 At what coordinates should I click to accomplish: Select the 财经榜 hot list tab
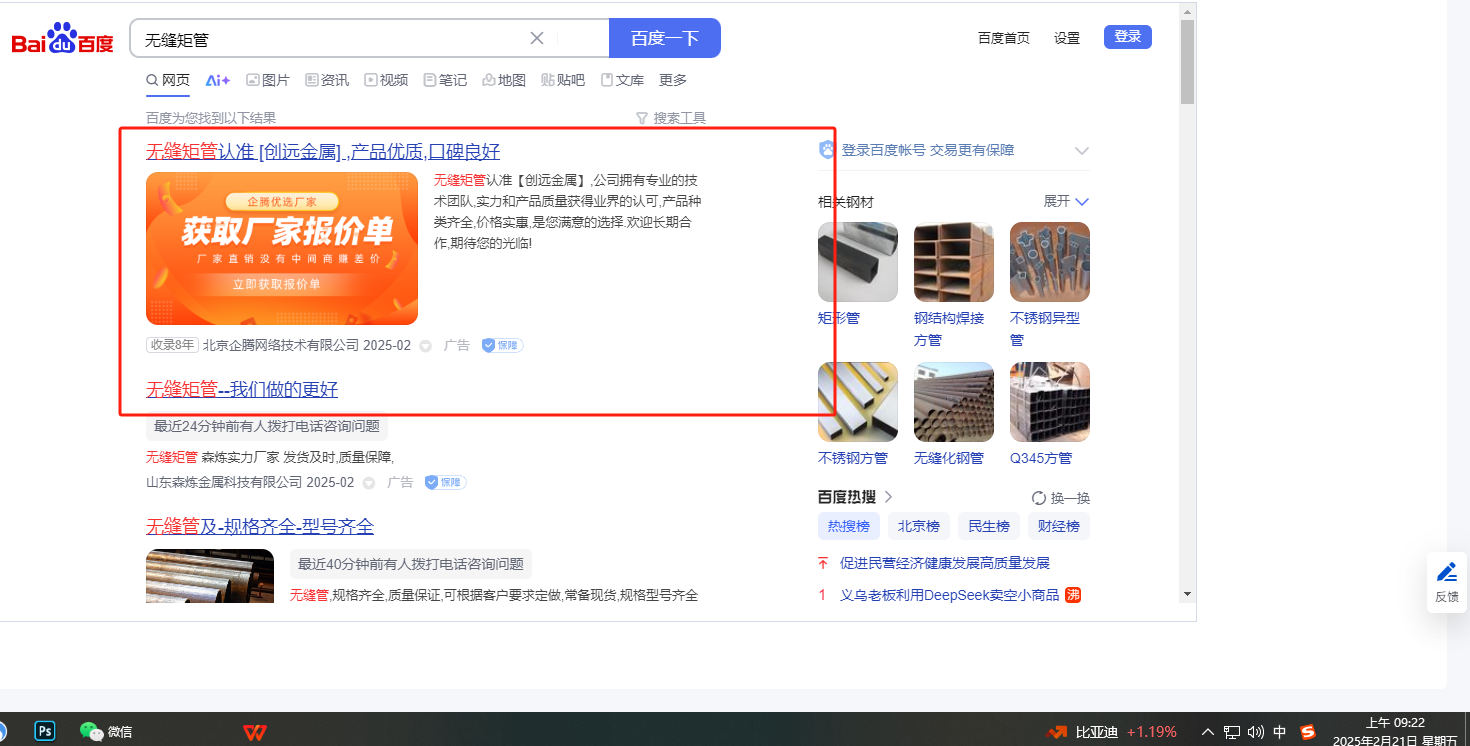pyautogui.click(x=1059, y=526)
